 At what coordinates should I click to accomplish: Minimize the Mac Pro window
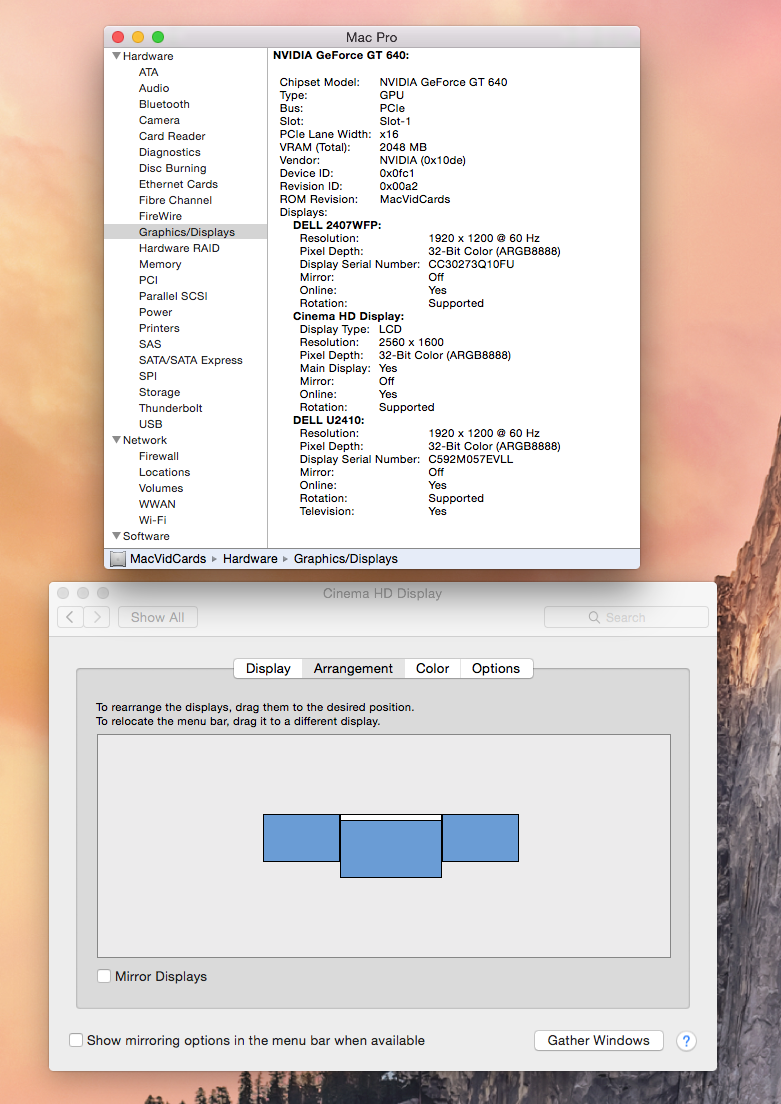click(138, 37)
